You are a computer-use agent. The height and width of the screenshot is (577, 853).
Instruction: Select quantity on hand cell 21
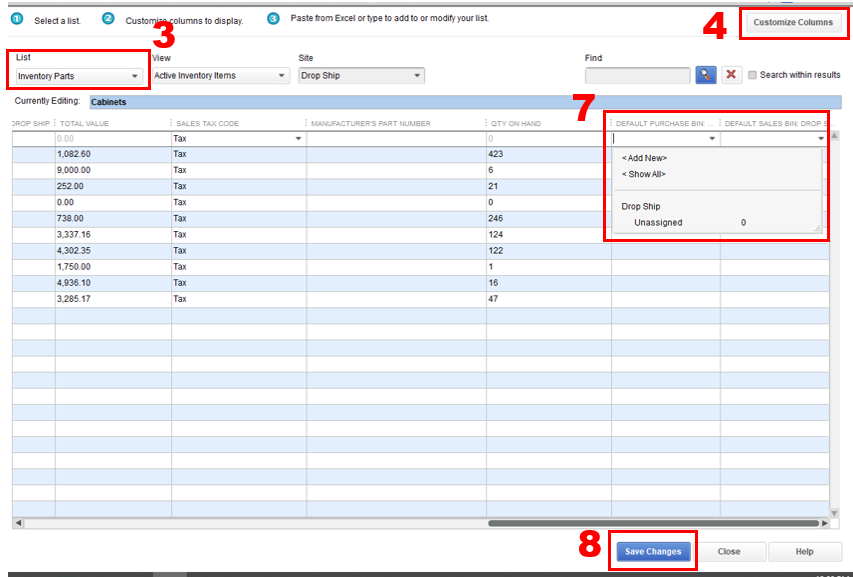(x=549, y=187)
